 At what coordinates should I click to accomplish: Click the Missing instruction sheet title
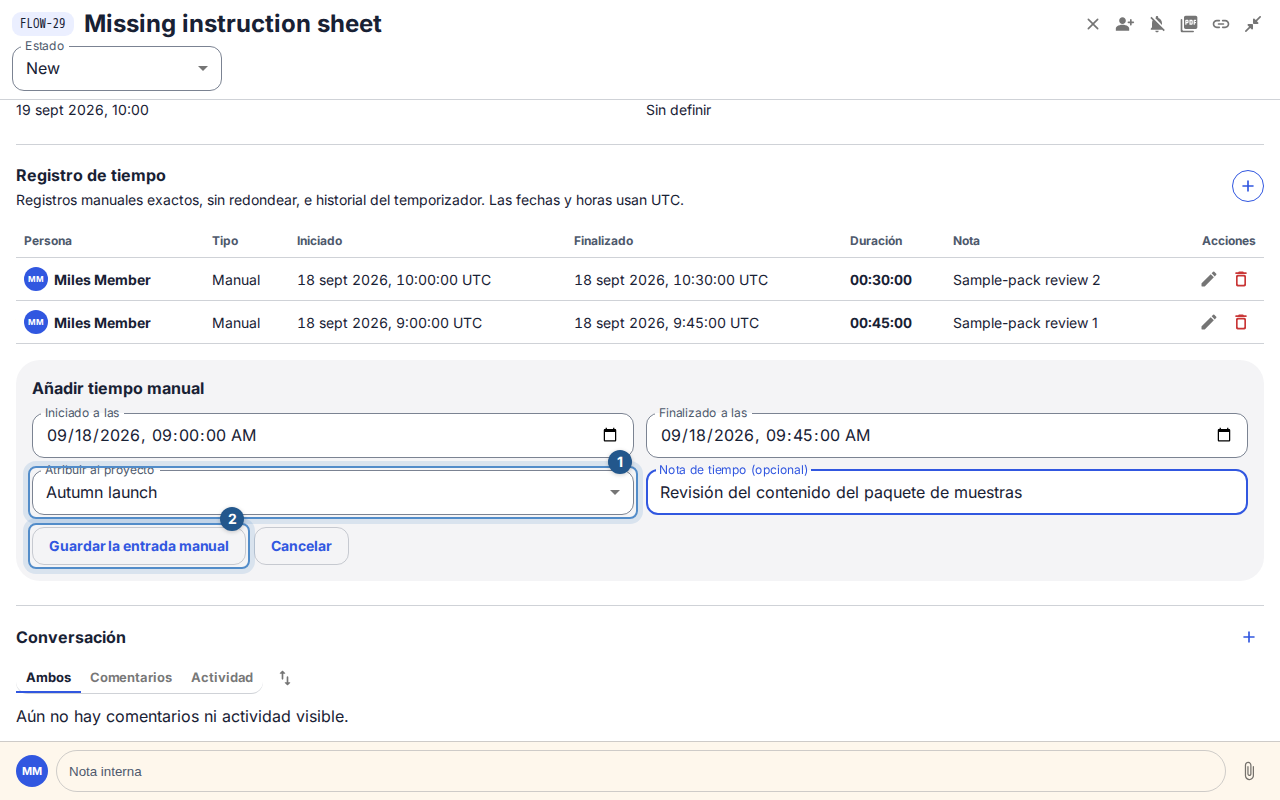click(x=233, y=24)
